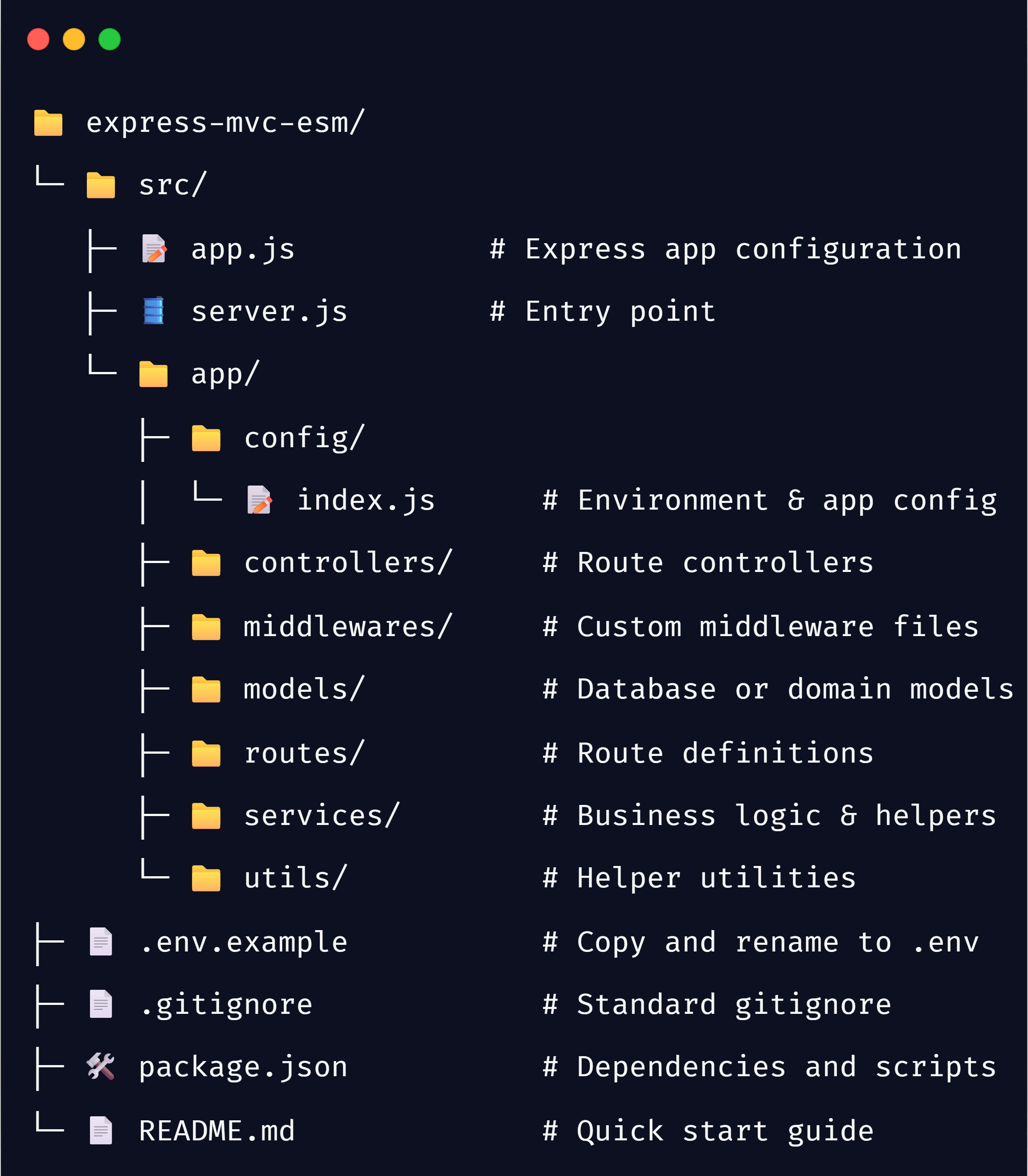Click the green zoom traffic light button
The width and height of the screenshot is (1028, 1176).
pyautogui.click(x=110, y=40)
